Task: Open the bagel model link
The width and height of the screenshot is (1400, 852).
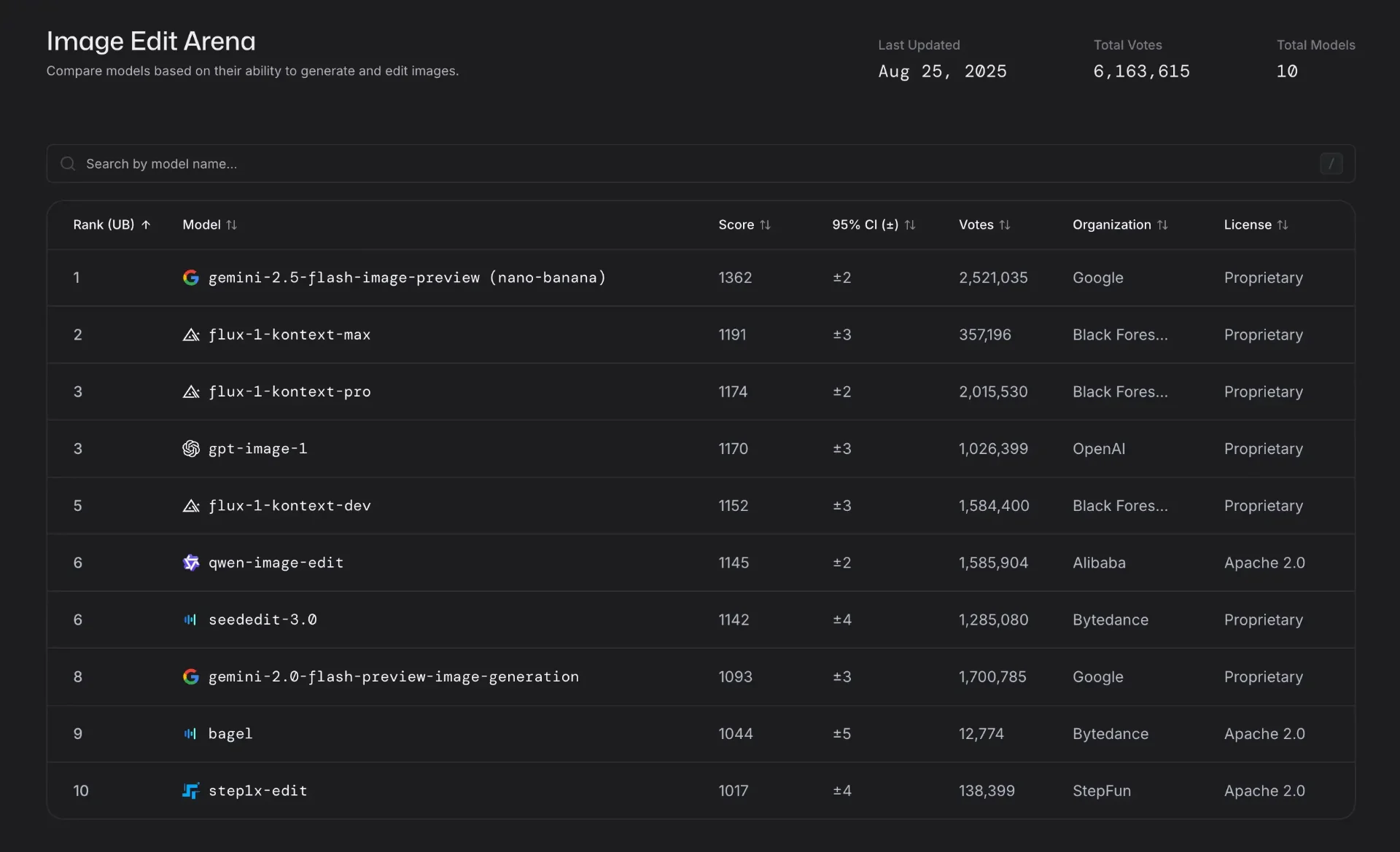Action: [x=230, y=733]
